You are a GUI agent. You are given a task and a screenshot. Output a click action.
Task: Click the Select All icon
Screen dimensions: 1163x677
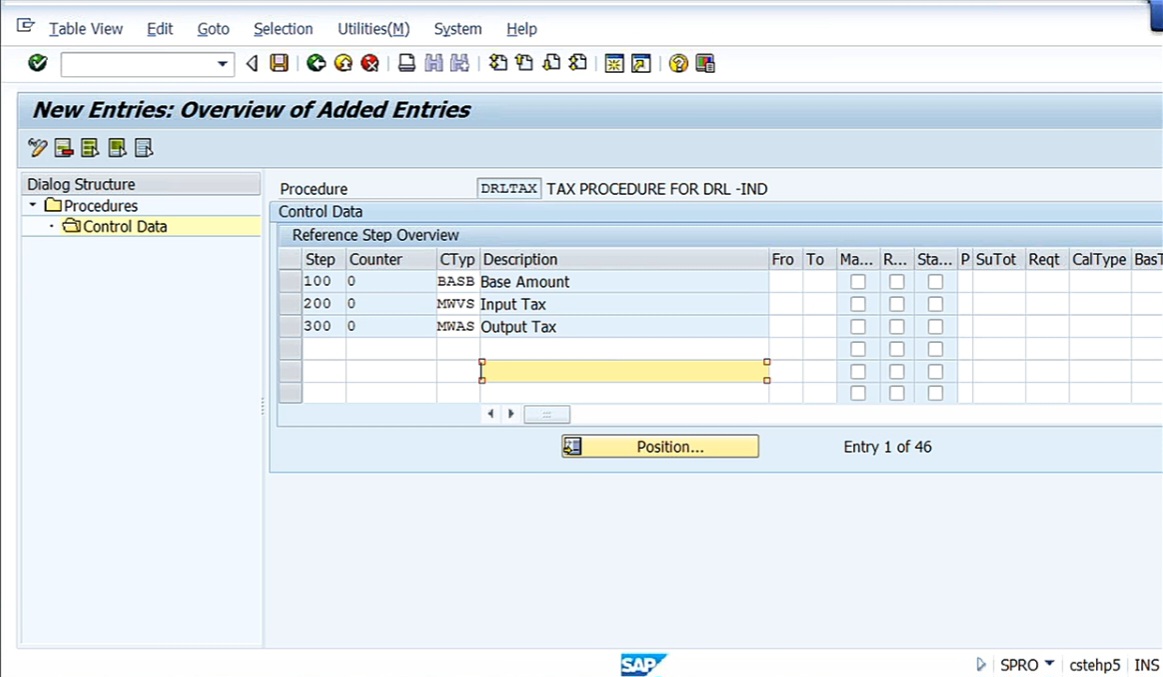pyautogui.click(x=90, y=148)
